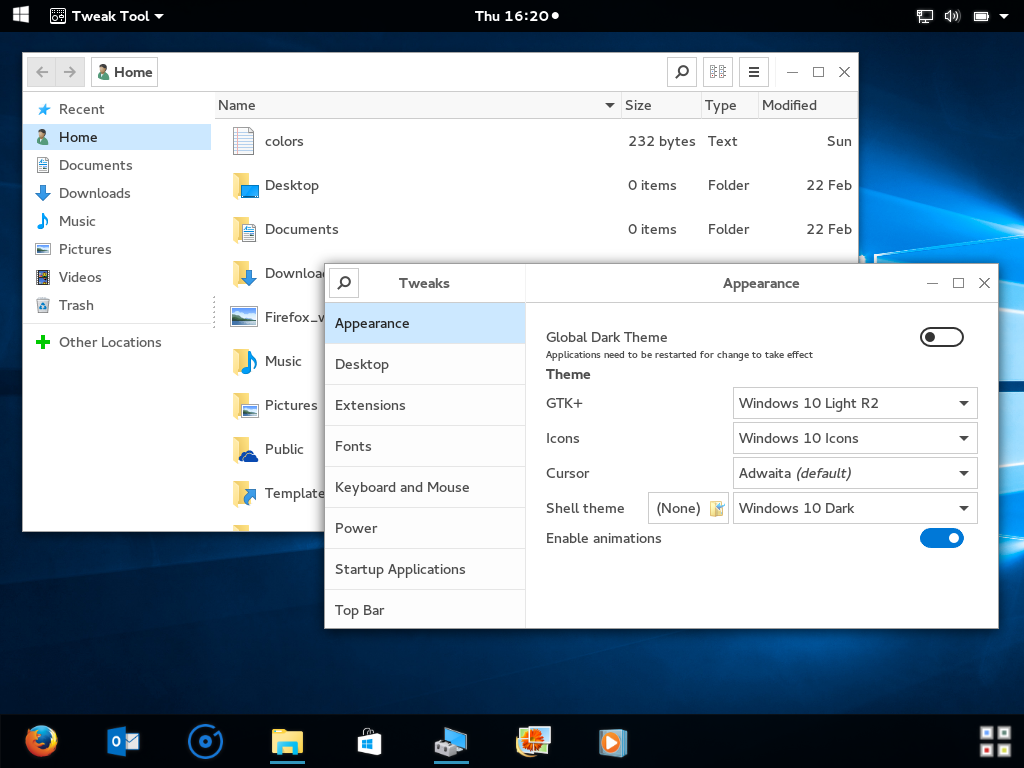Image resolution: width=1024 pixels, height=768 pixels.
Task: Toggle the Enable animations switch
Action: tap(942, 538)
